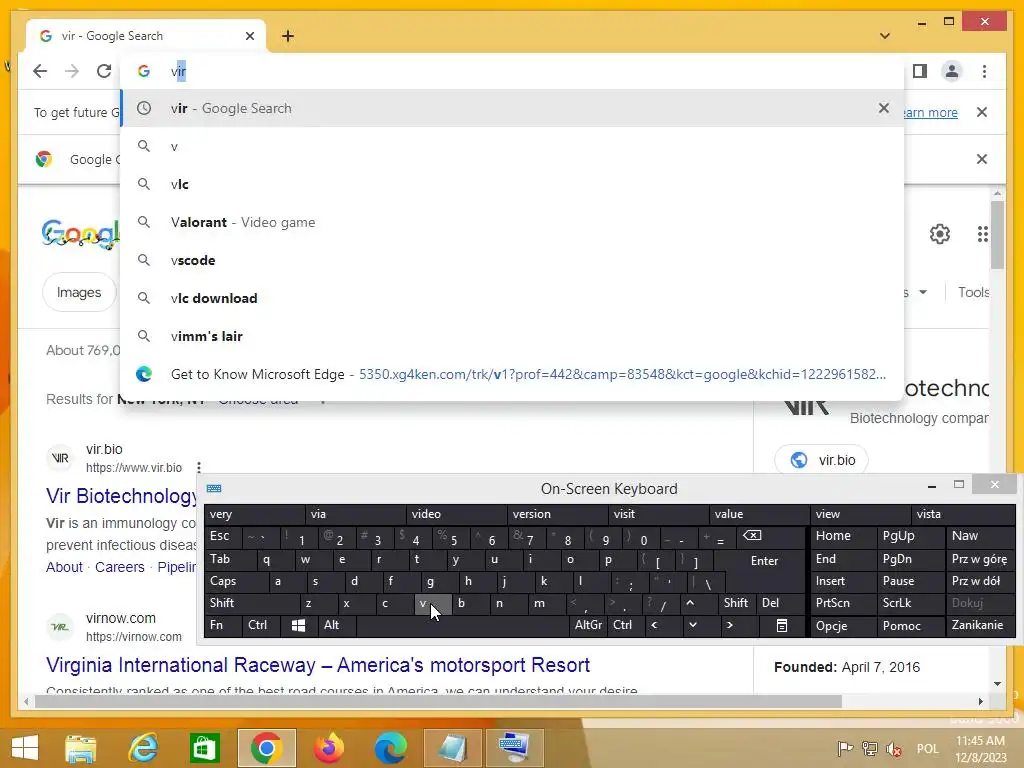The image size is (1024, 768).
Task: Toggle Chrome side panel icon
Action: coord(920,71)
